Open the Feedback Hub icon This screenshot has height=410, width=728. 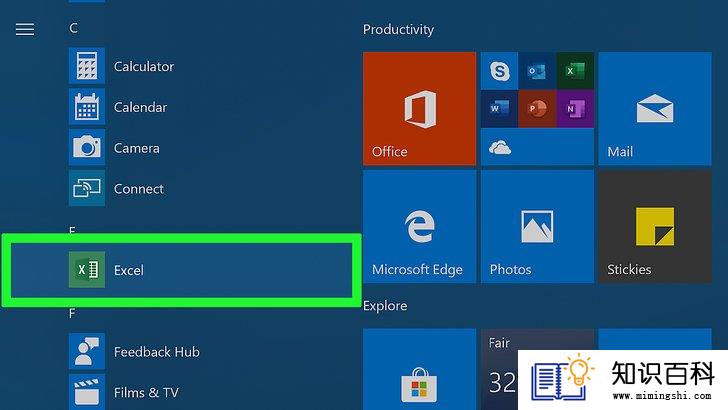coord(87,351)
